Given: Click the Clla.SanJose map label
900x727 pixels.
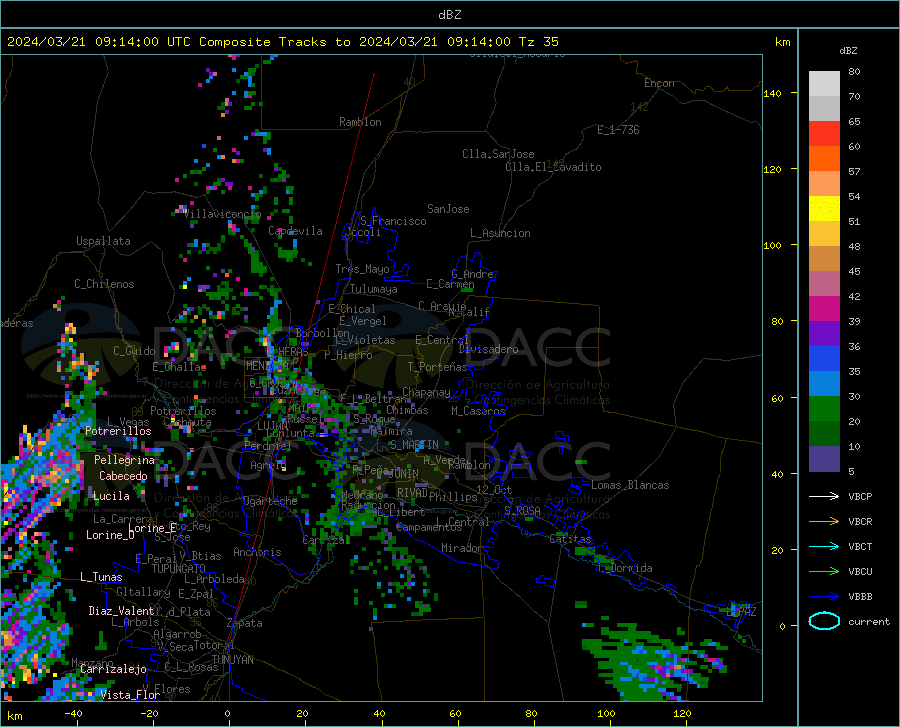Looking at the screenshot, I should [498, 154].
